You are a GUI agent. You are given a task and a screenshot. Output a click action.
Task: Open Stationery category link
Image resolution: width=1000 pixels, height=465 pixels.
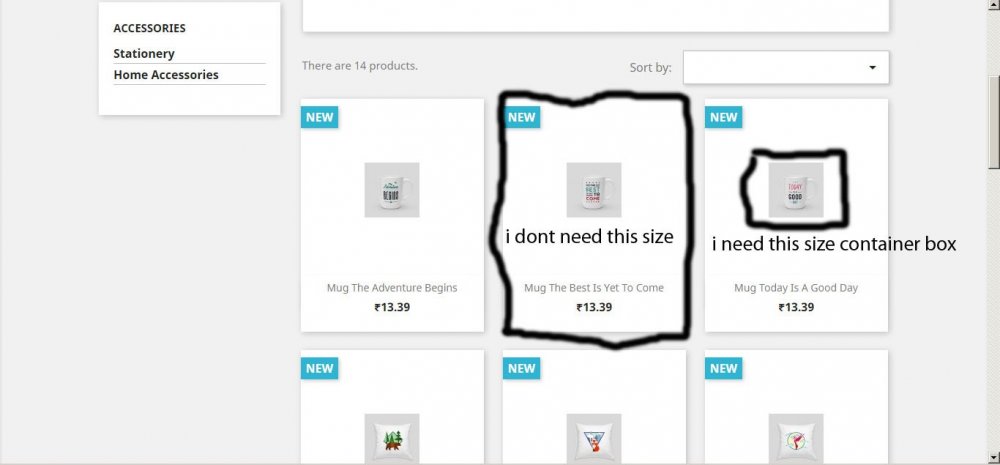(x=144, y=54)
